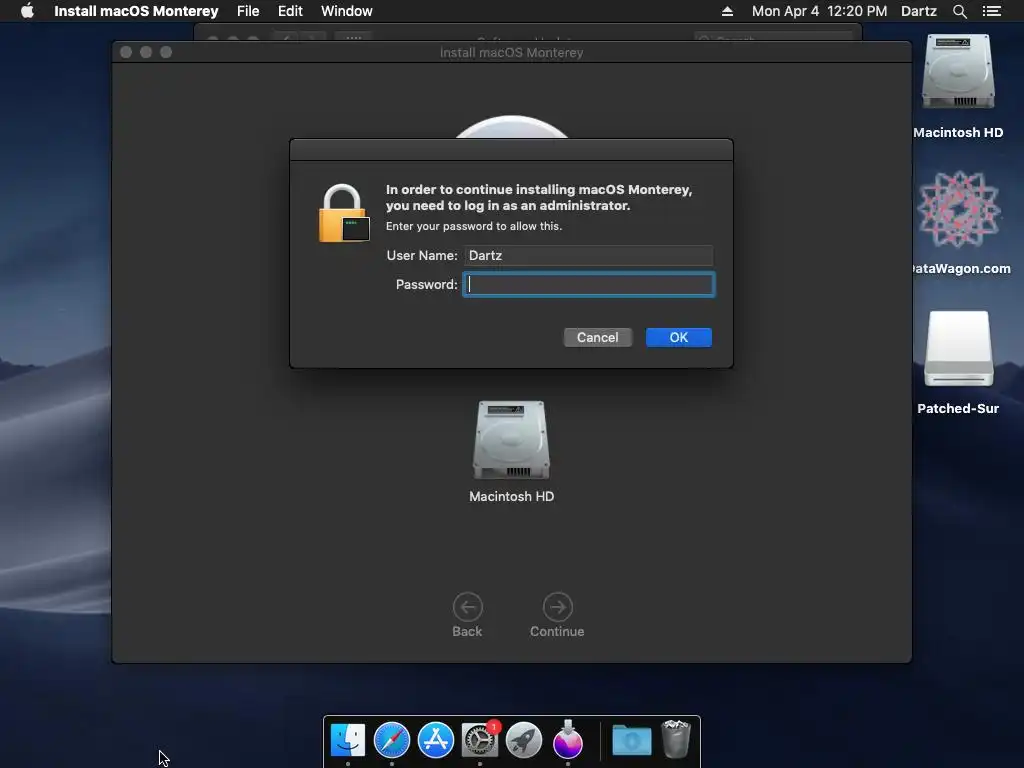The image size is (1024, 768).
Task: Click the Password field in the dialog
Action: point(588,285)
